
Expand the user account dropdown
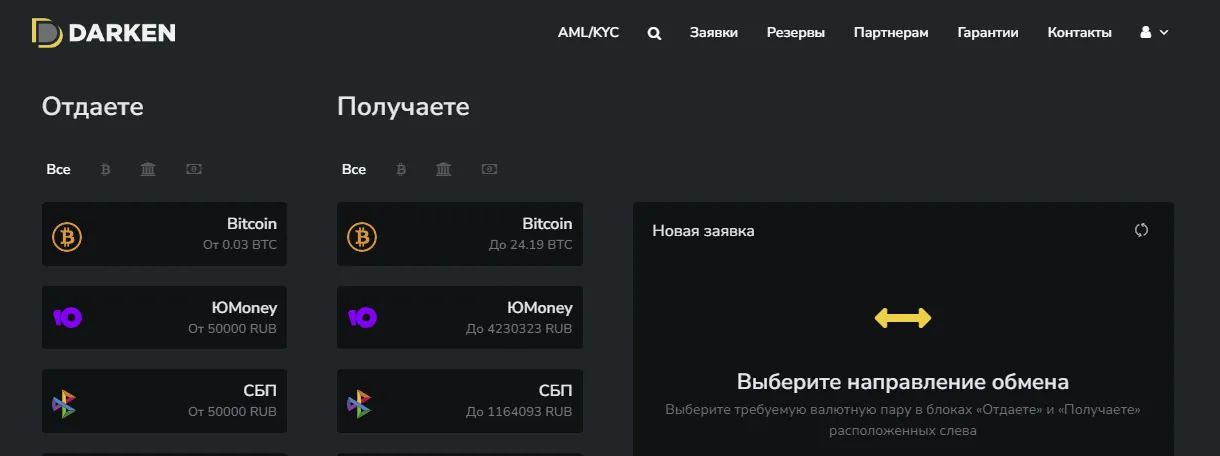(1154, 33)
